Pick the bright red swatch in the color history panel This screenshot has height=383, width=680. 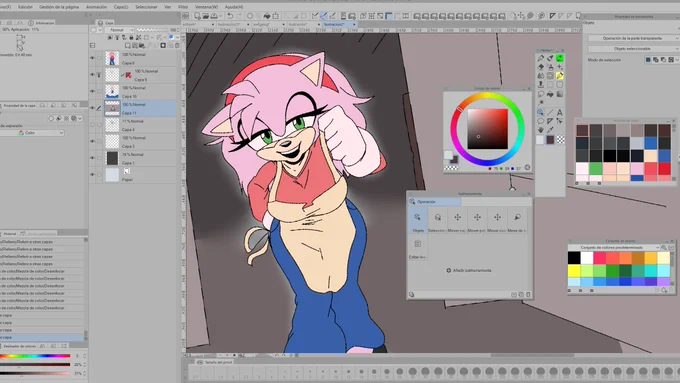[x=664, y=168]
